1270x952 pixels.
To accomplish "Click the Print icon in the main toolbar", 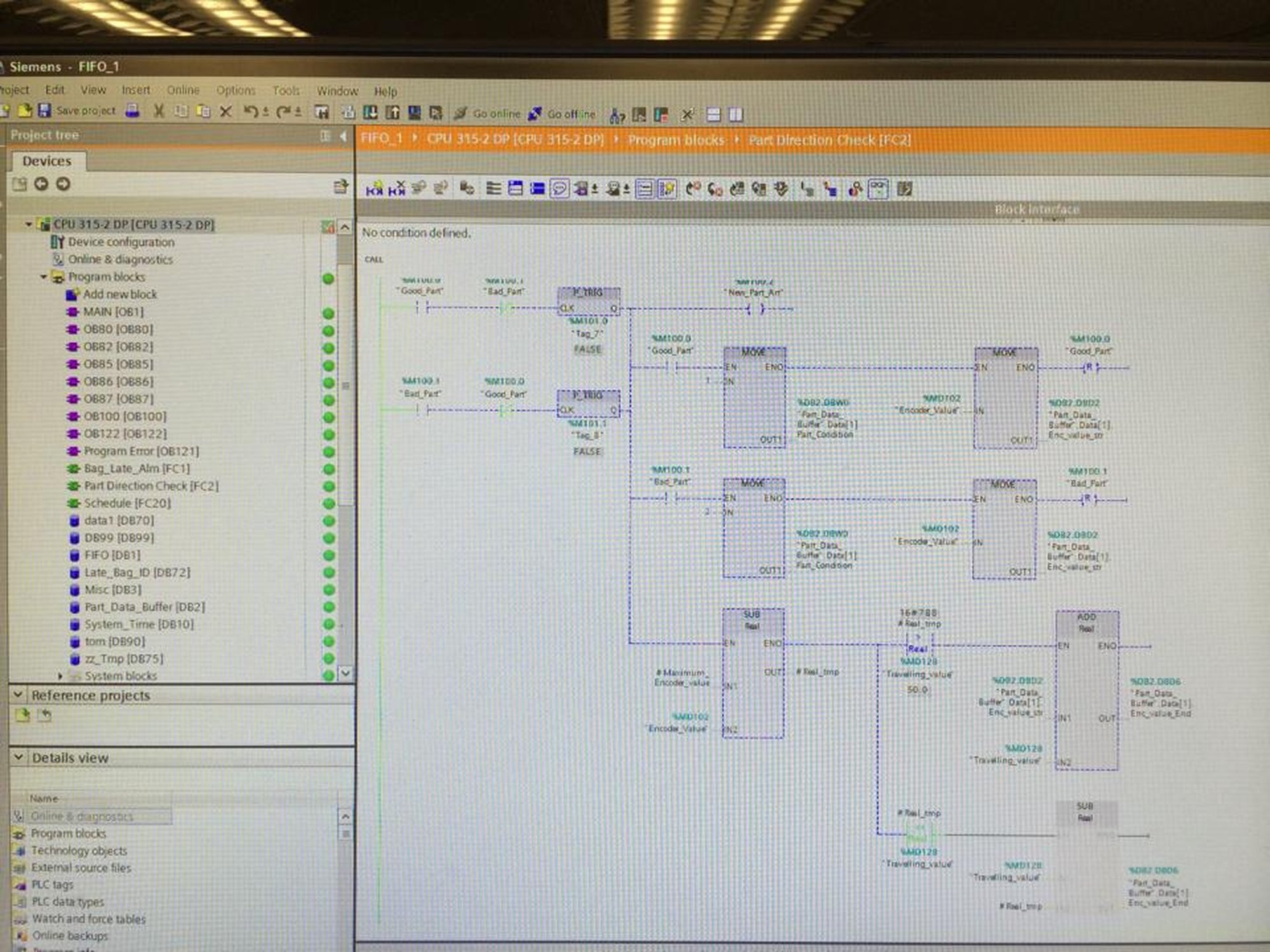I will coord(132,111).
